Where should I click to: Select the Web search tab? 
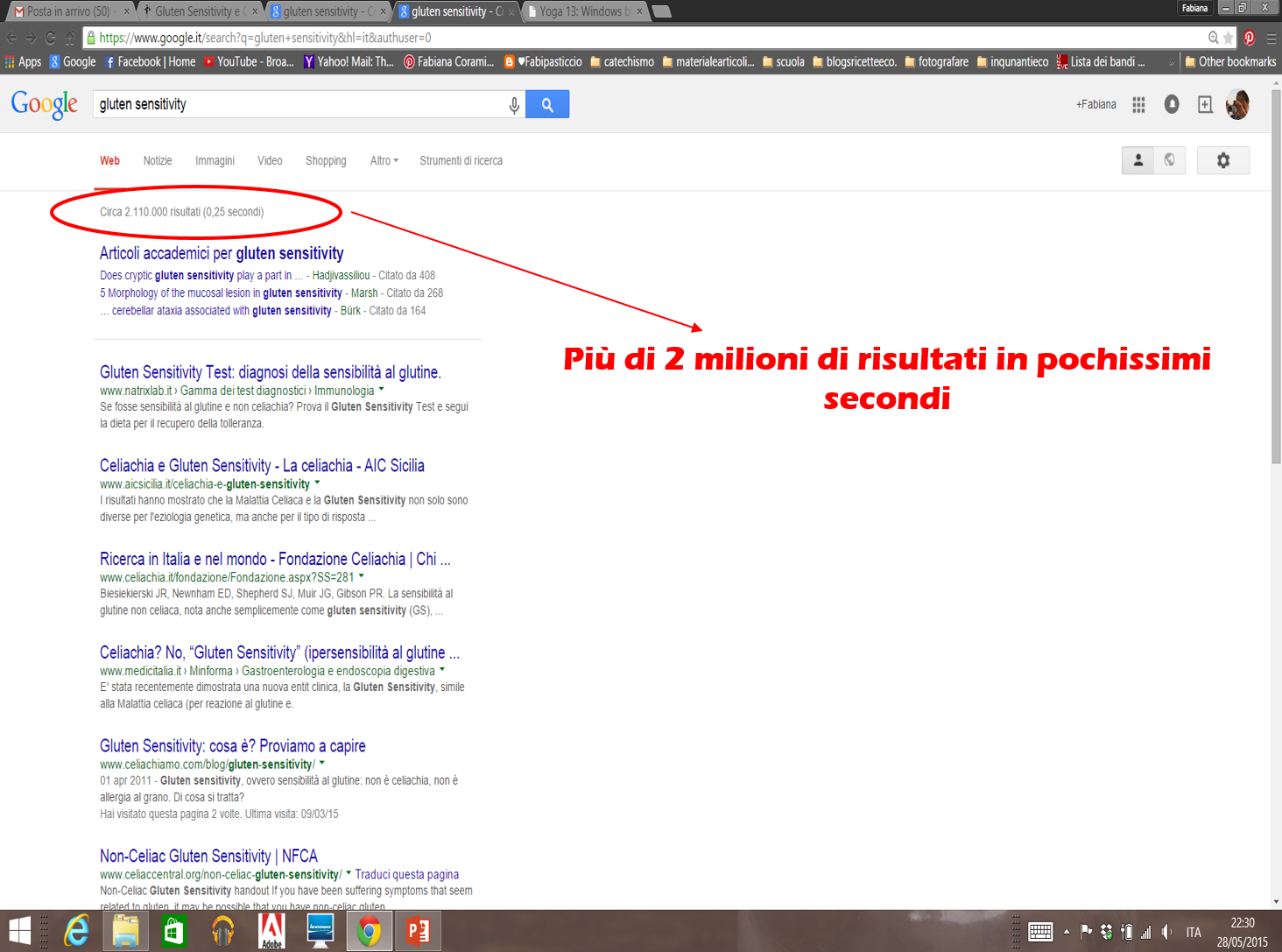[109, 160]
